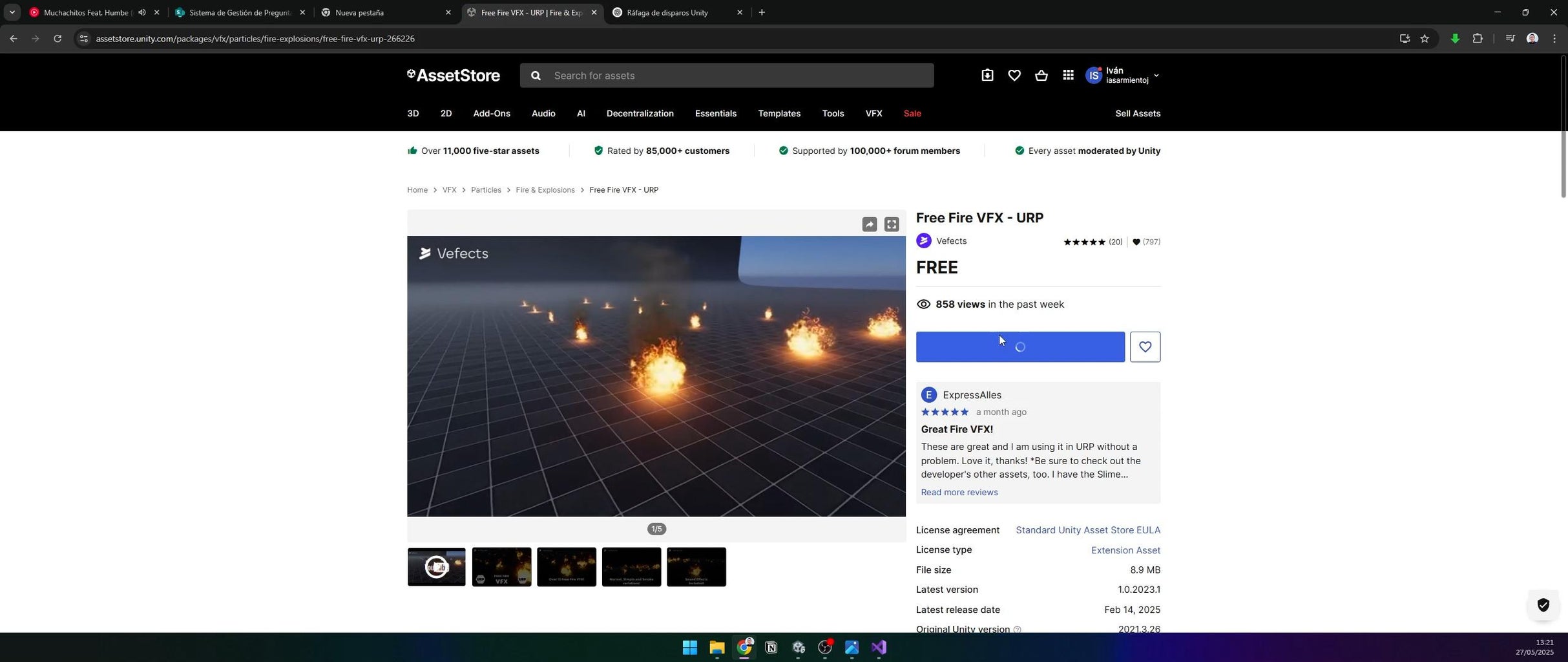The height and width of the screenshot is (662, 1568).
Task: Reload the page with the refresh icon
Action: tap(57, 39)
